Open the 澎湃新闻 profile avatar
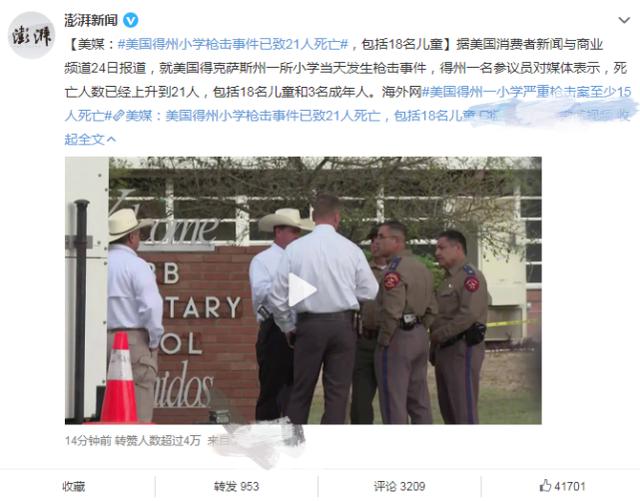This screenshot has width=640, height=501. pos(31,35)
